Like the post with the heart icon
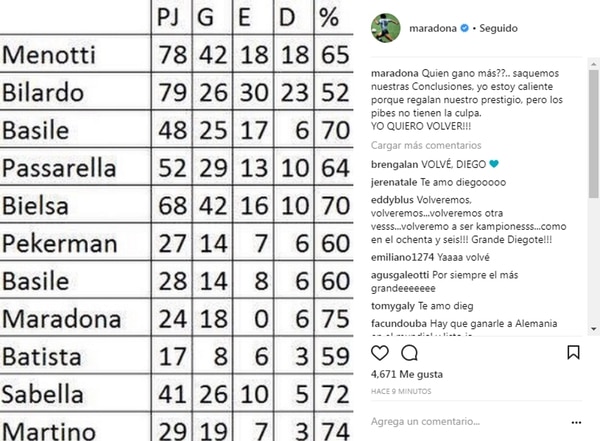 tap(380, 353)
